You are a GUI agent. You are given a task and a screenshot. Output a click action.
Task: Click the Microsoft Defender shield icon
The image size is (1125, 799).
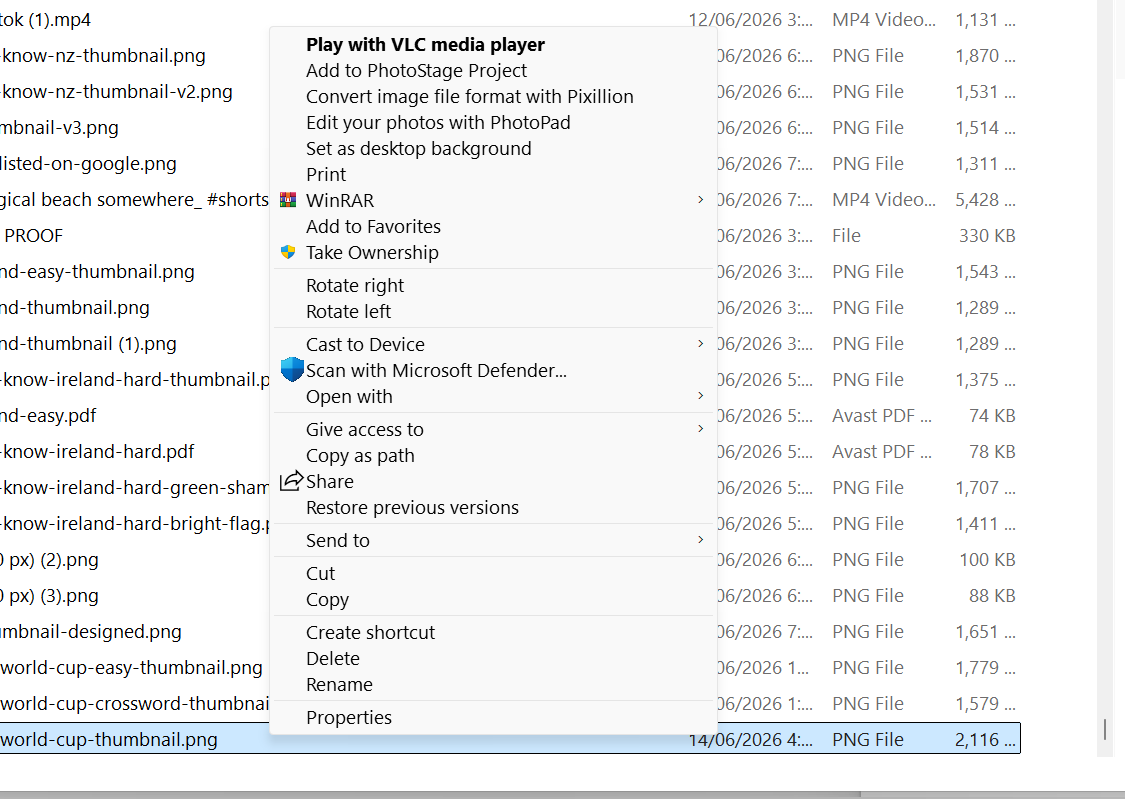[292, 369]
